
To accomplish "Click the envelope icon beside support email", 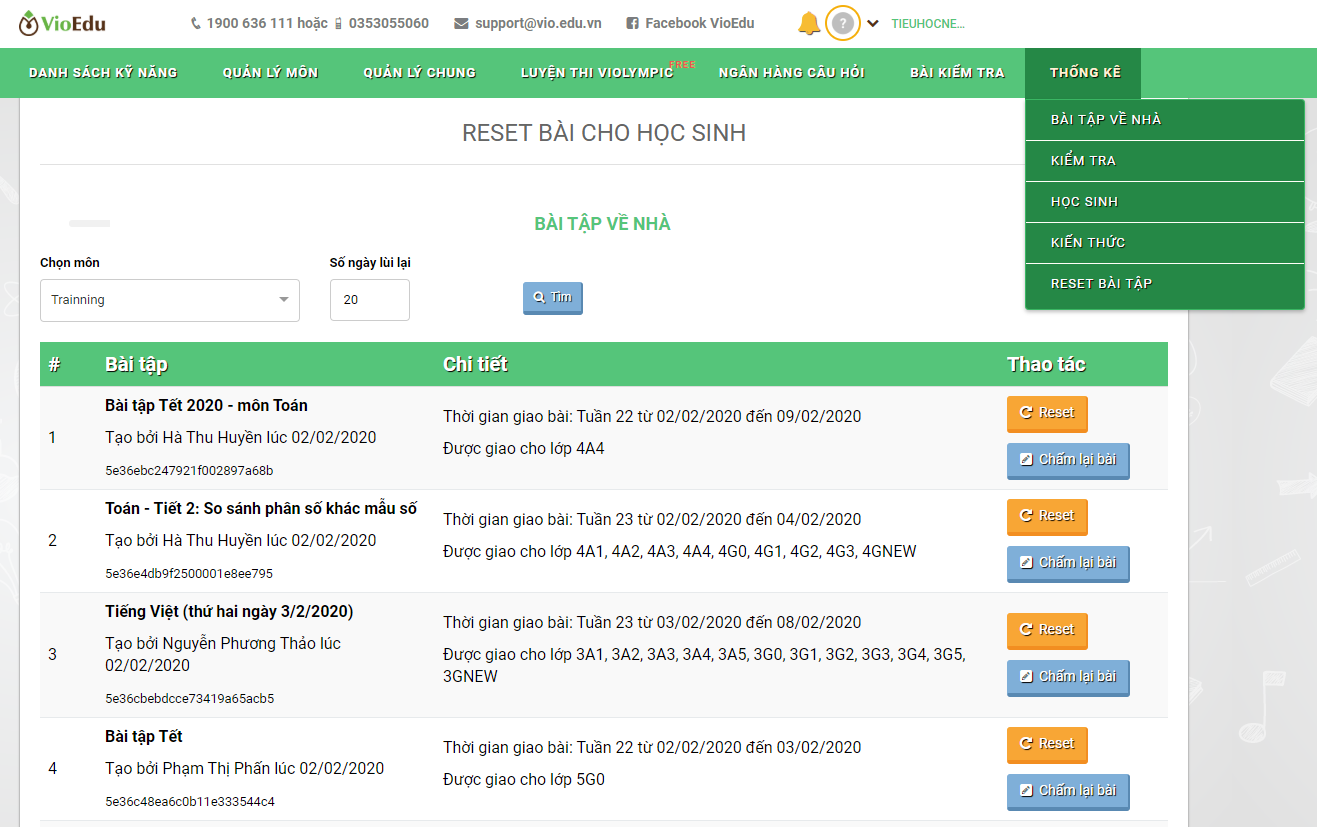I will [461, 23].
